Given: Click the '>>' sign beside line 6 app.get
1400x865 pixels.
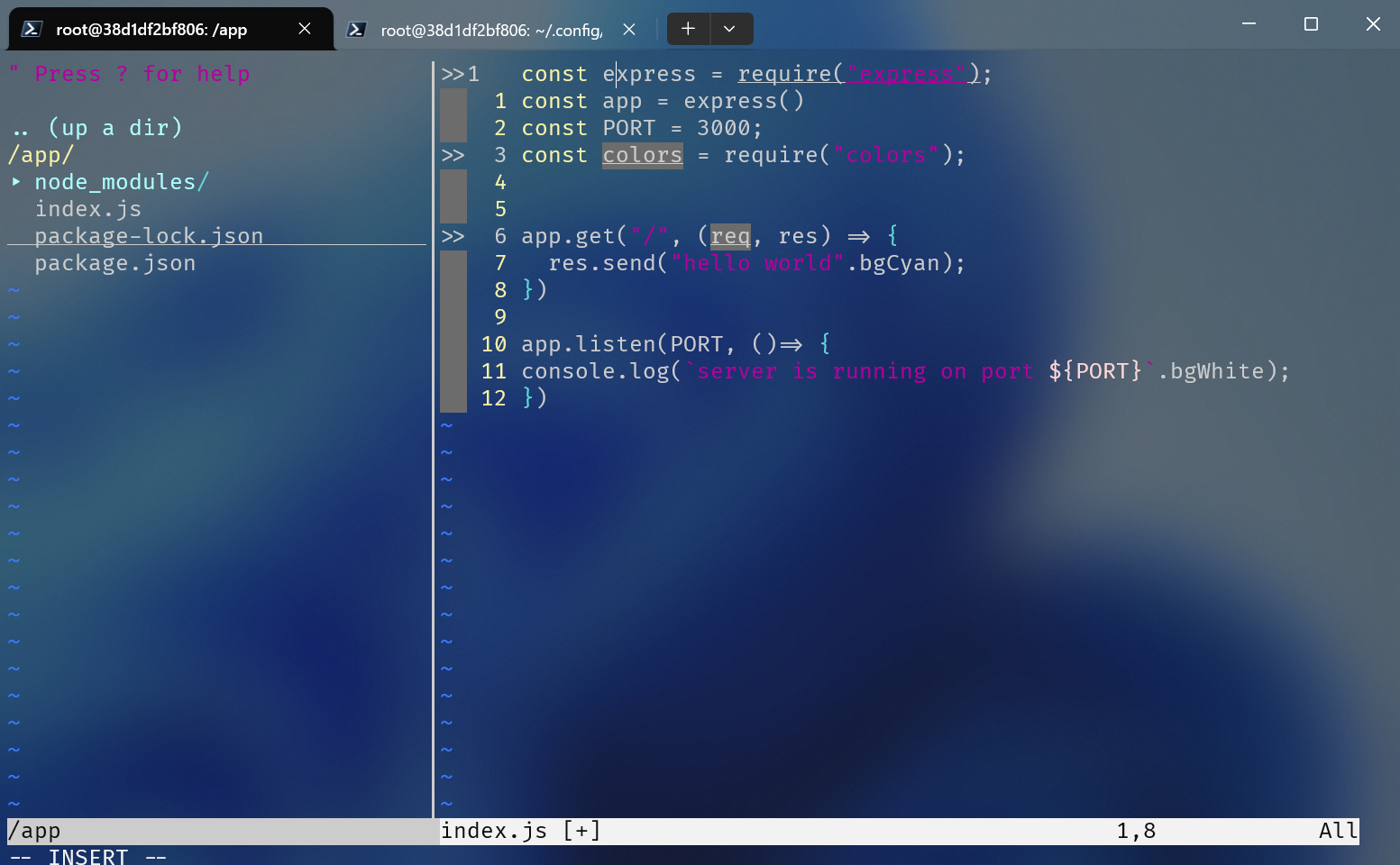Looking at the screenshot, I should pos(453,236).
